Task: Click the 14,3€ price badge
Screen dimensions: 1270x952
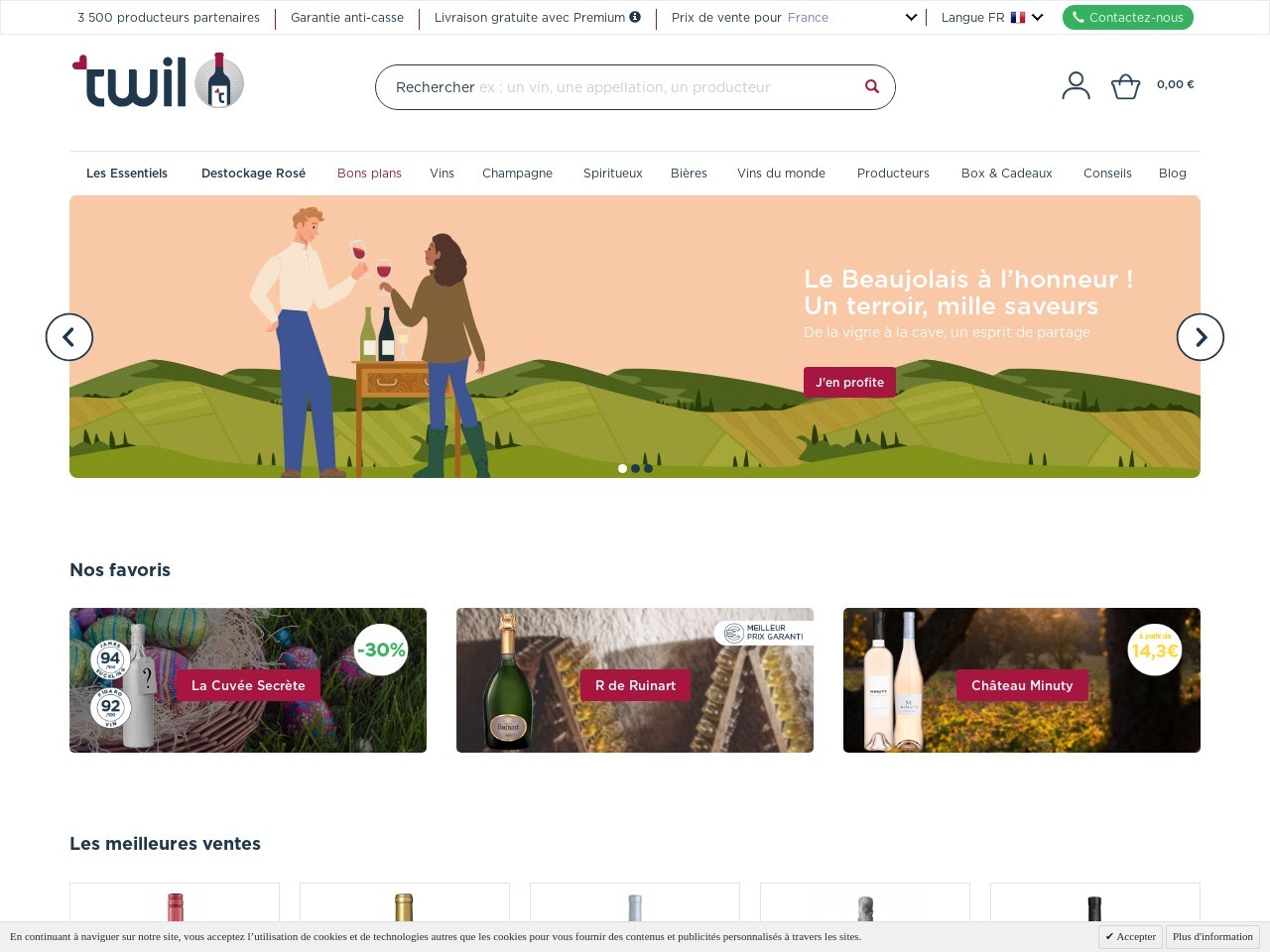Action: click(x=1155, y=650)
